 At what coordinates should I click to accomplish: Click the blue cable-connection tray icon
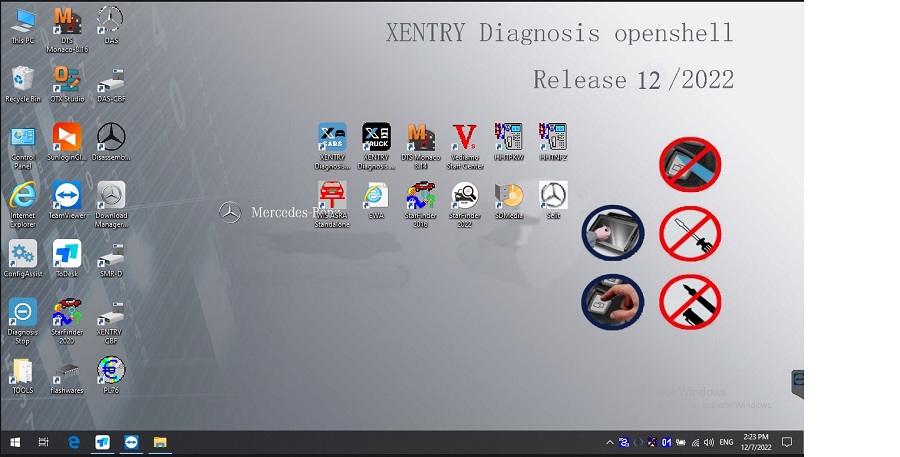pyautogui.click(x=624, y=442)
